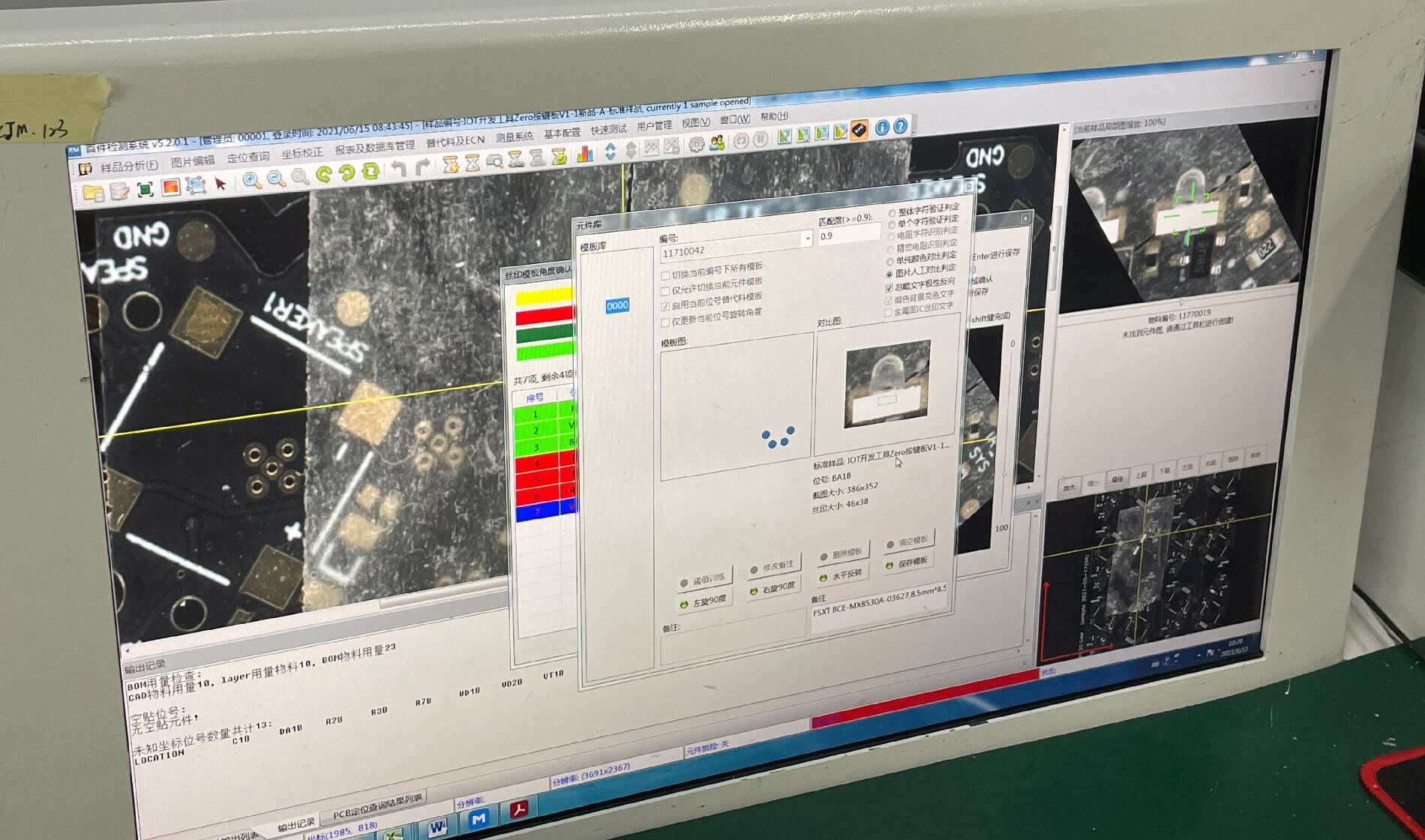Click the 截图大小: 386x352 text
This screenshot has height=840, width=1425.
[844, 490]
